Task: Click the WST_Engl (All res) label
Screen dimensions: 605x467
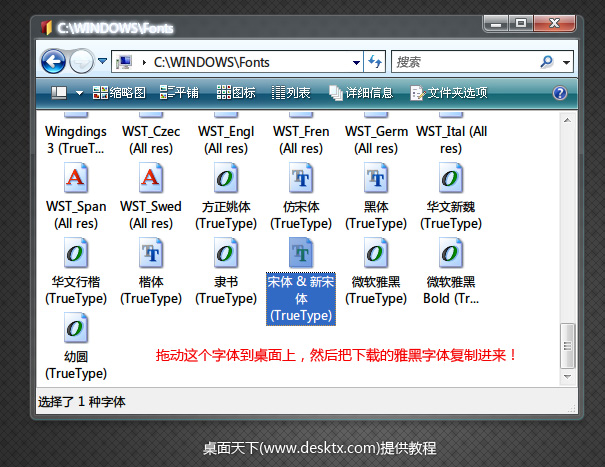Action: tap(226, 140)
